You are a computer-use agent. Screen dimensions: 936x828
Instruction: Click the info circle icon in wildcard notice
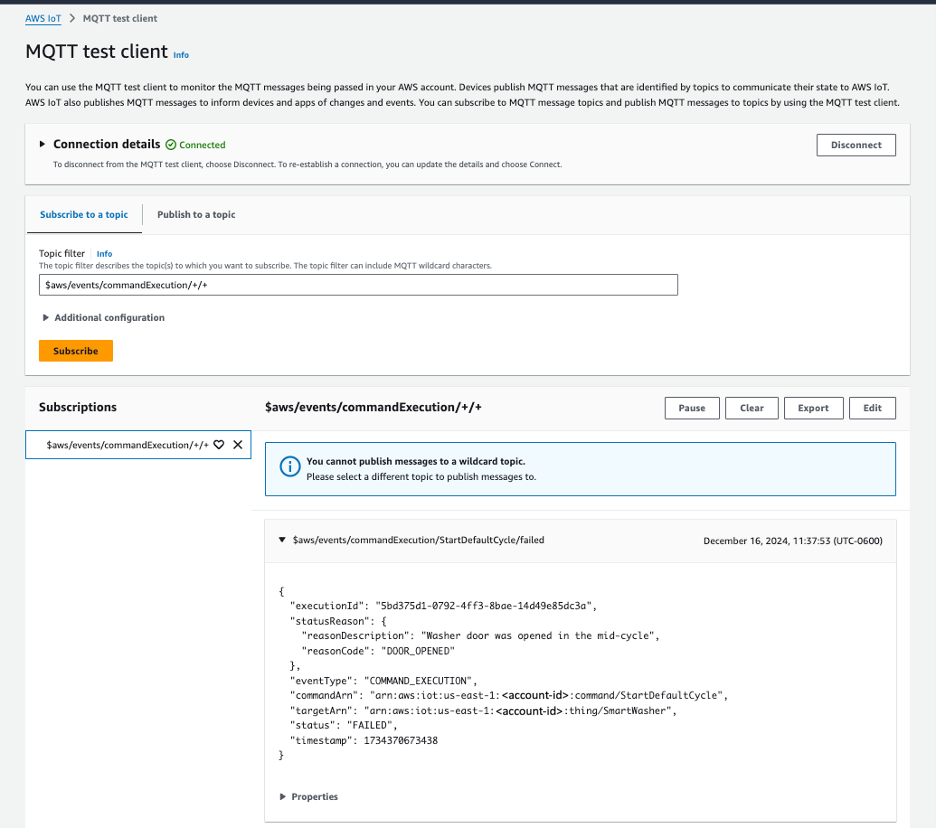tap(290, 466)
